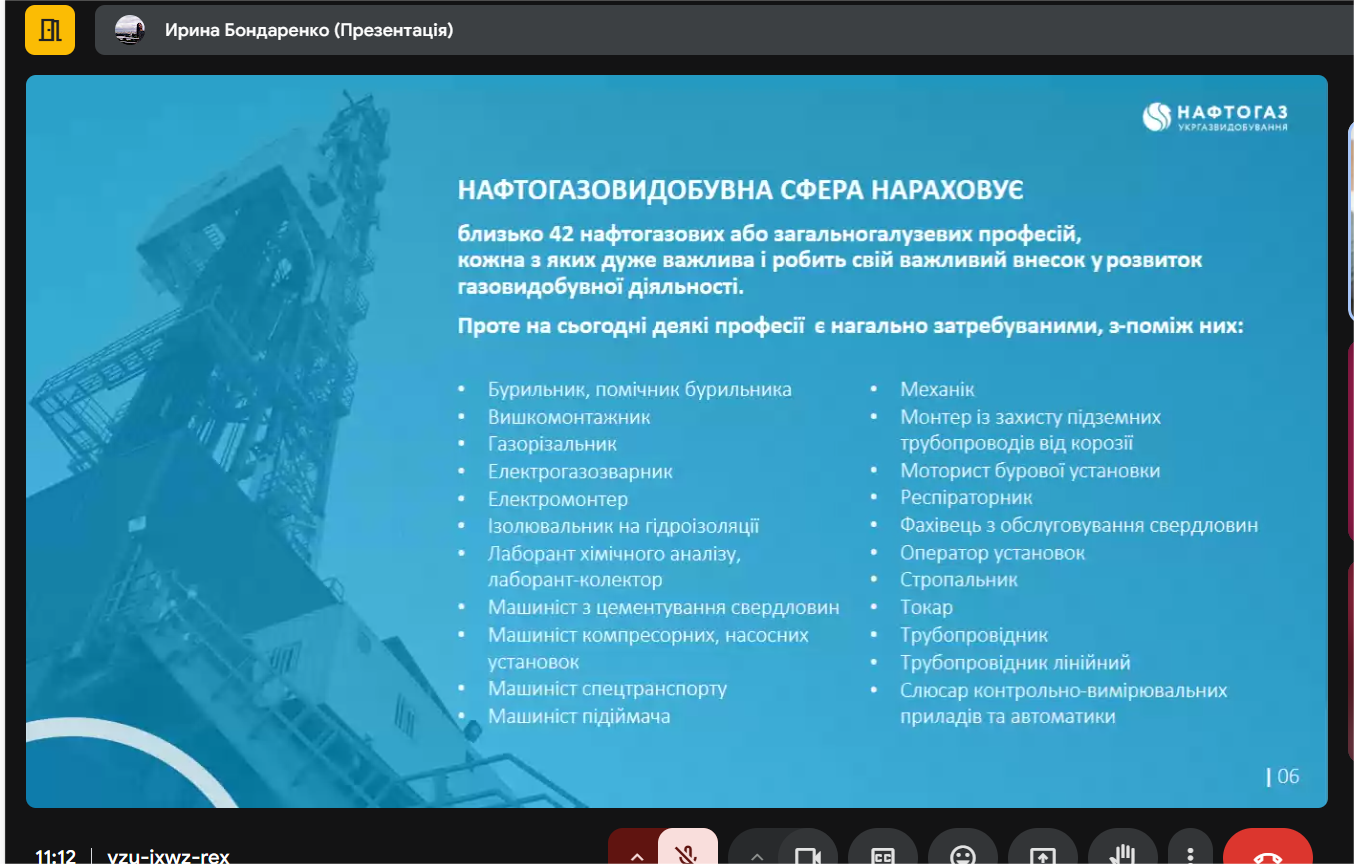Open video settings chevron beside camera
Screen dimensions: 1354x864
[x=756, y=855]
